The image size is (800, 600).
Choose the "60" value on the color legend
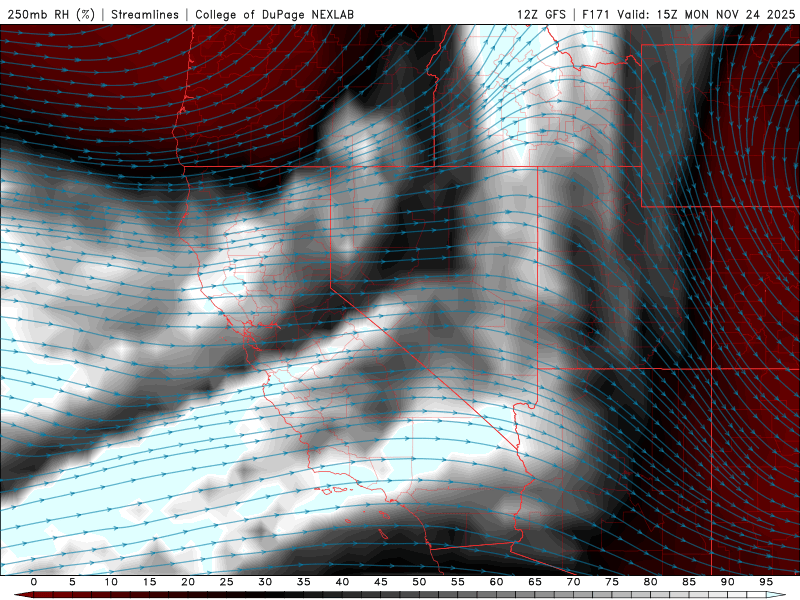496,582
